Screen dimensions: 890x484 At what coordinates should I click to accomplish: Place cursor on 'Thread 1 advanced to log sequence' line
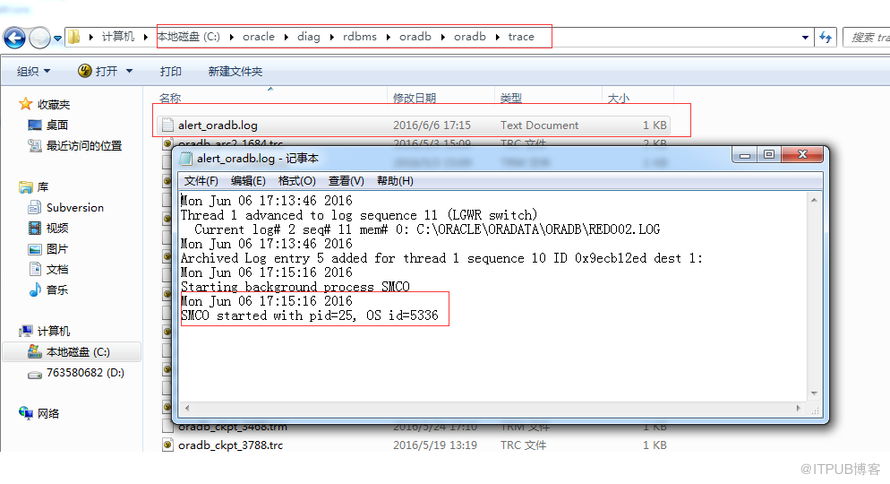359,216
